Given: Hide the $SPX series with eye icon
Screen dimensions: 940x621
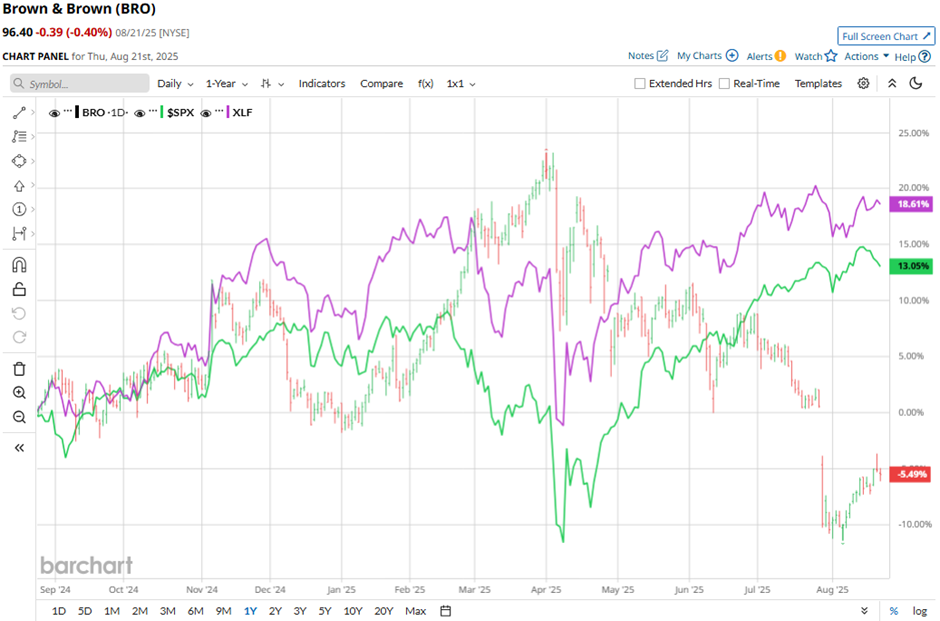Looking at the screenshot, I should click(139, 113).
